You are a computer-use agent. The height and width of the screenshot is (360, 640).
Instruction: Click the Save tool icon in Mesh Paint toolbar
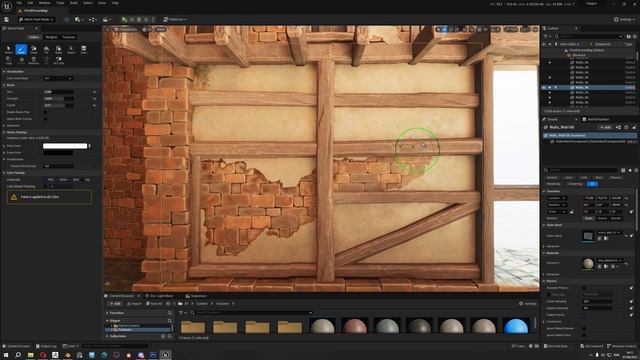[x=84, y=49]
